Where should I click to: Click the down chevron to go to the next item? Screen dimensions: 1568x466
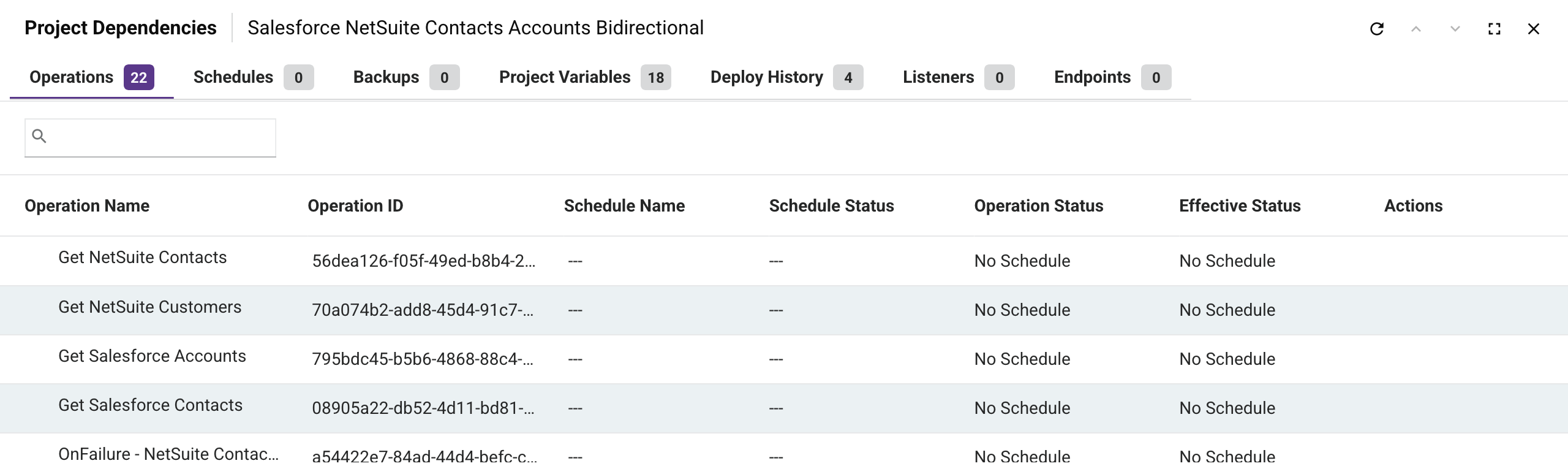[x=1455, y=29]
